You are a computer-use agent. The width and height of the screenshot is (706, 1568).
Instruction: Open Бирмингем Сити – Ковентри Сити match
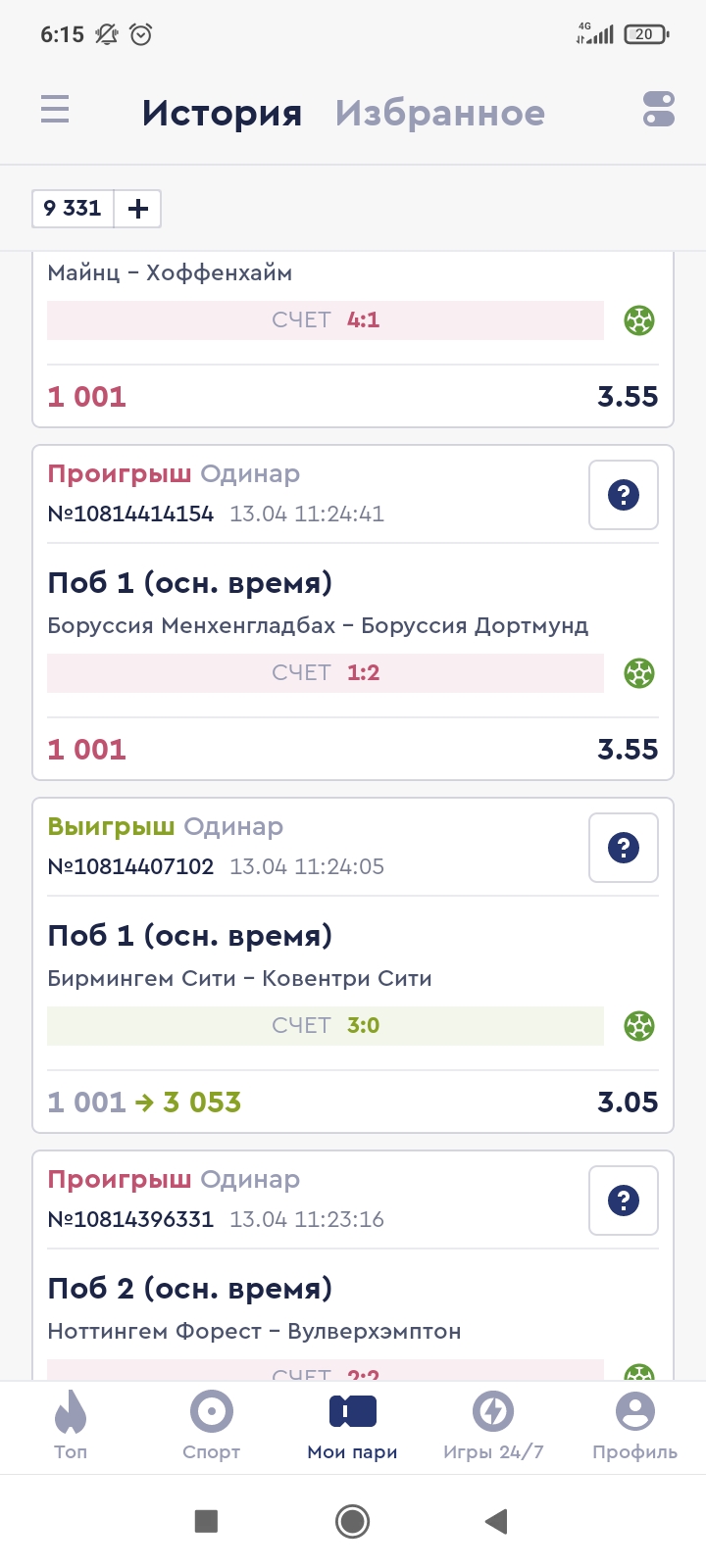239,978
